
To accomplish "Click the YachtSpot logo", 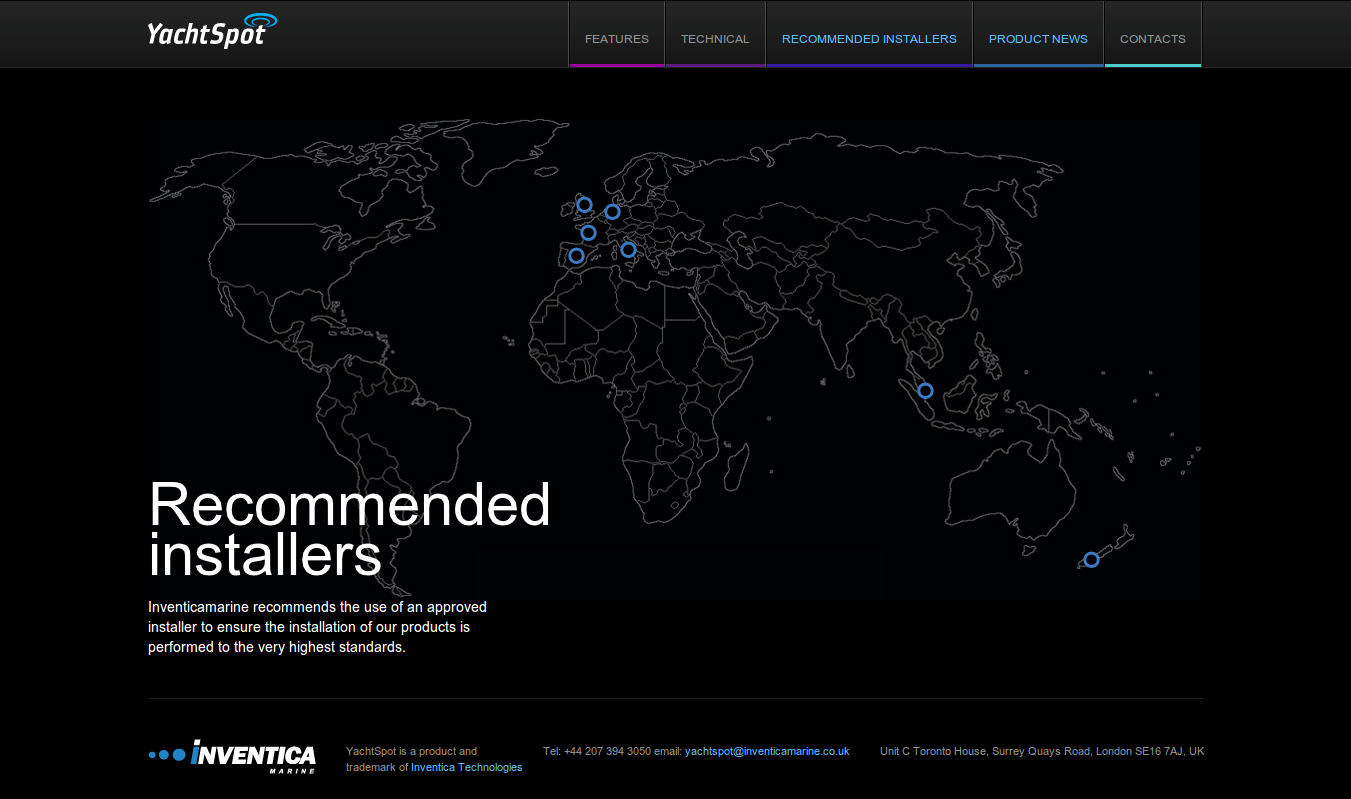I will (x=211, y=30).
